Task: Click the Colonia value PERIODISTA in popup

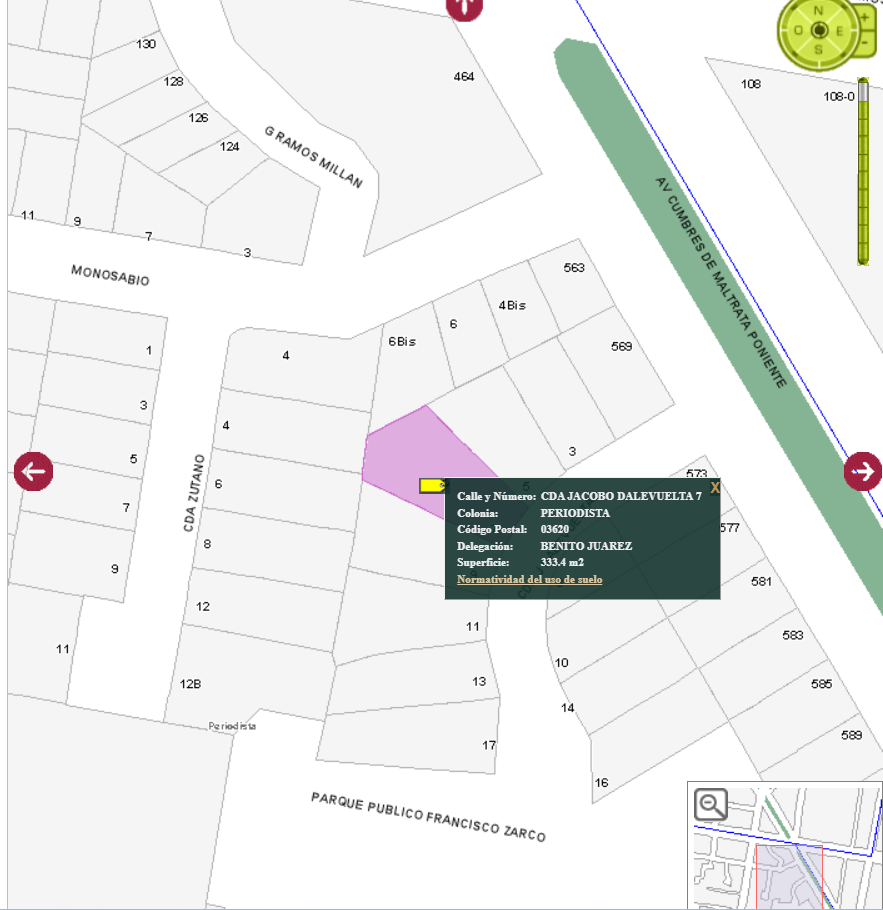Action: pyautogui.click(x=575, y=513)
